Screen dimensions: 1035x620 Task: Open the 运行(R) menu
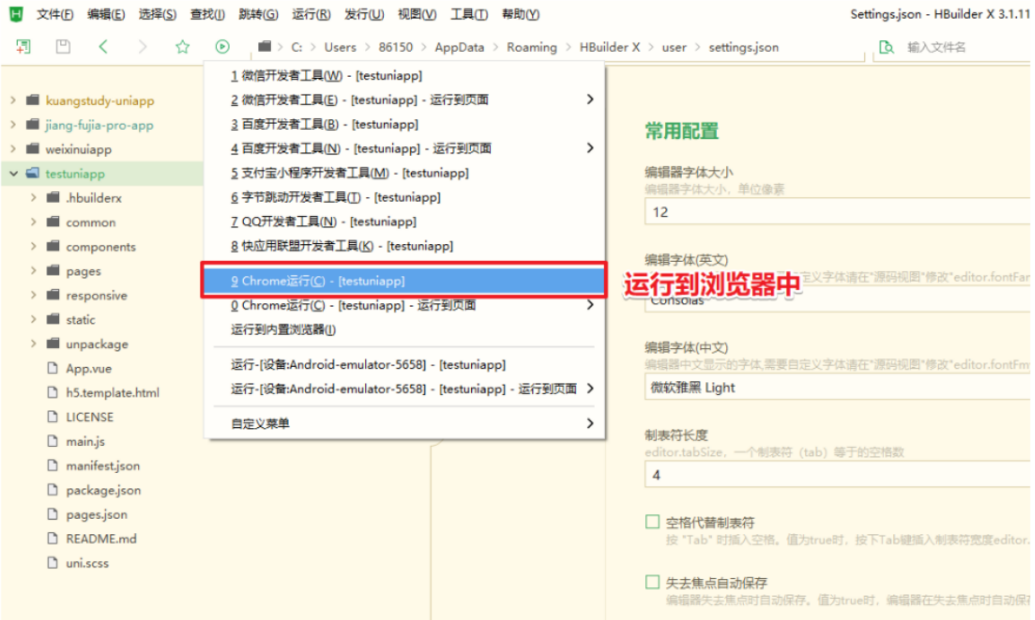(311, 14)
